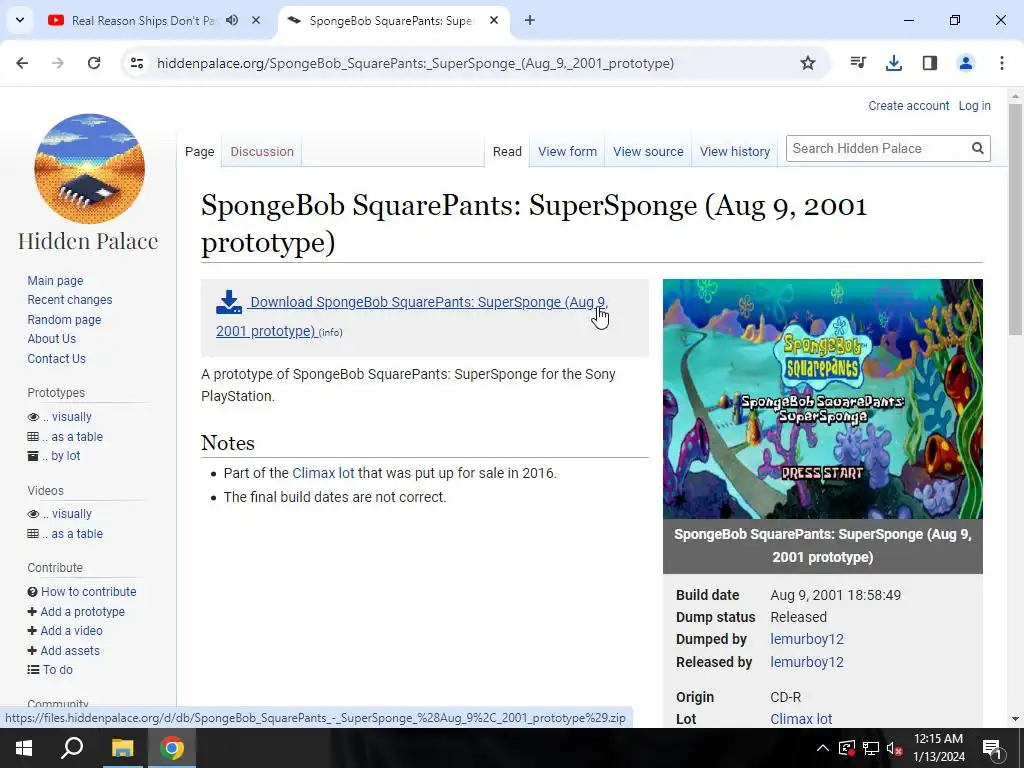Browse Prototypes as a table
This screenshot has height=768, width=1024.
[77, 436]
